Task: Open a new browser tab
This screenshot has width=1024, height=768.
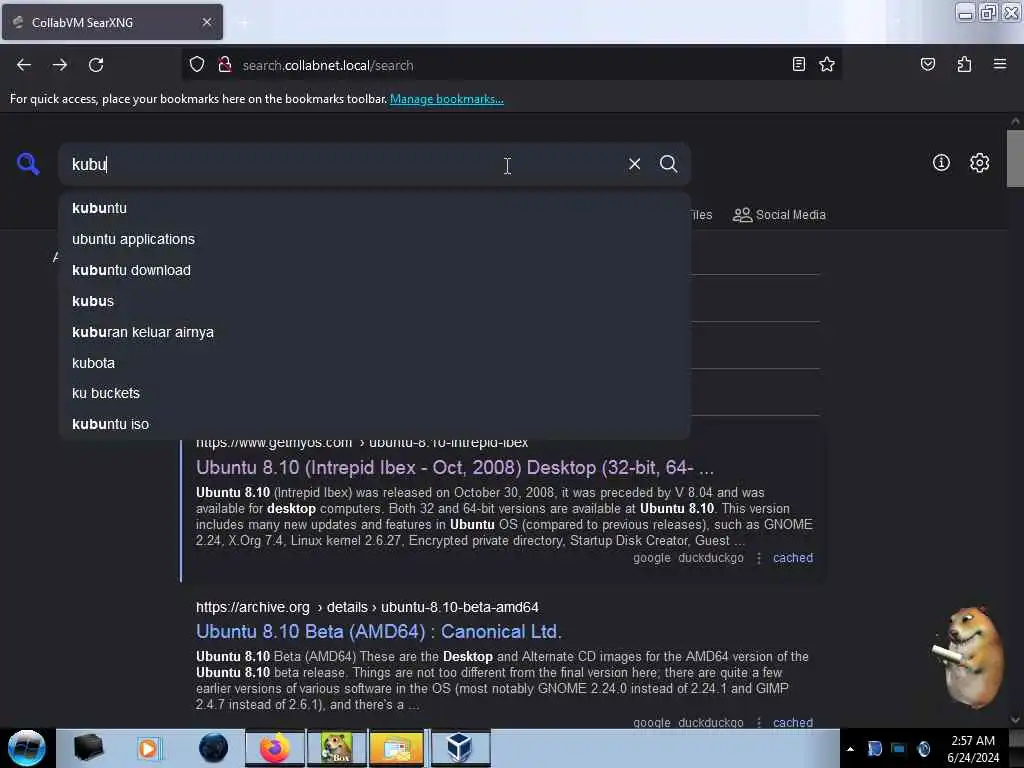Action: pos(244,22)
